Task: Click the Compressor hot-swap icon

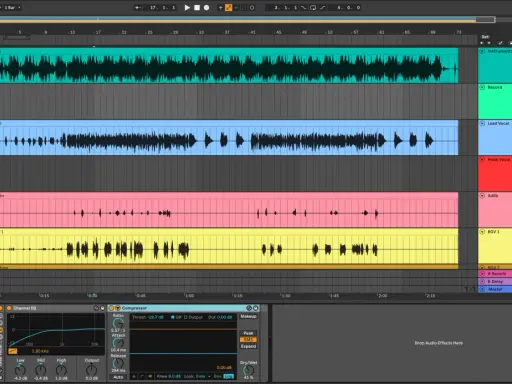Action: pos(249,308)
